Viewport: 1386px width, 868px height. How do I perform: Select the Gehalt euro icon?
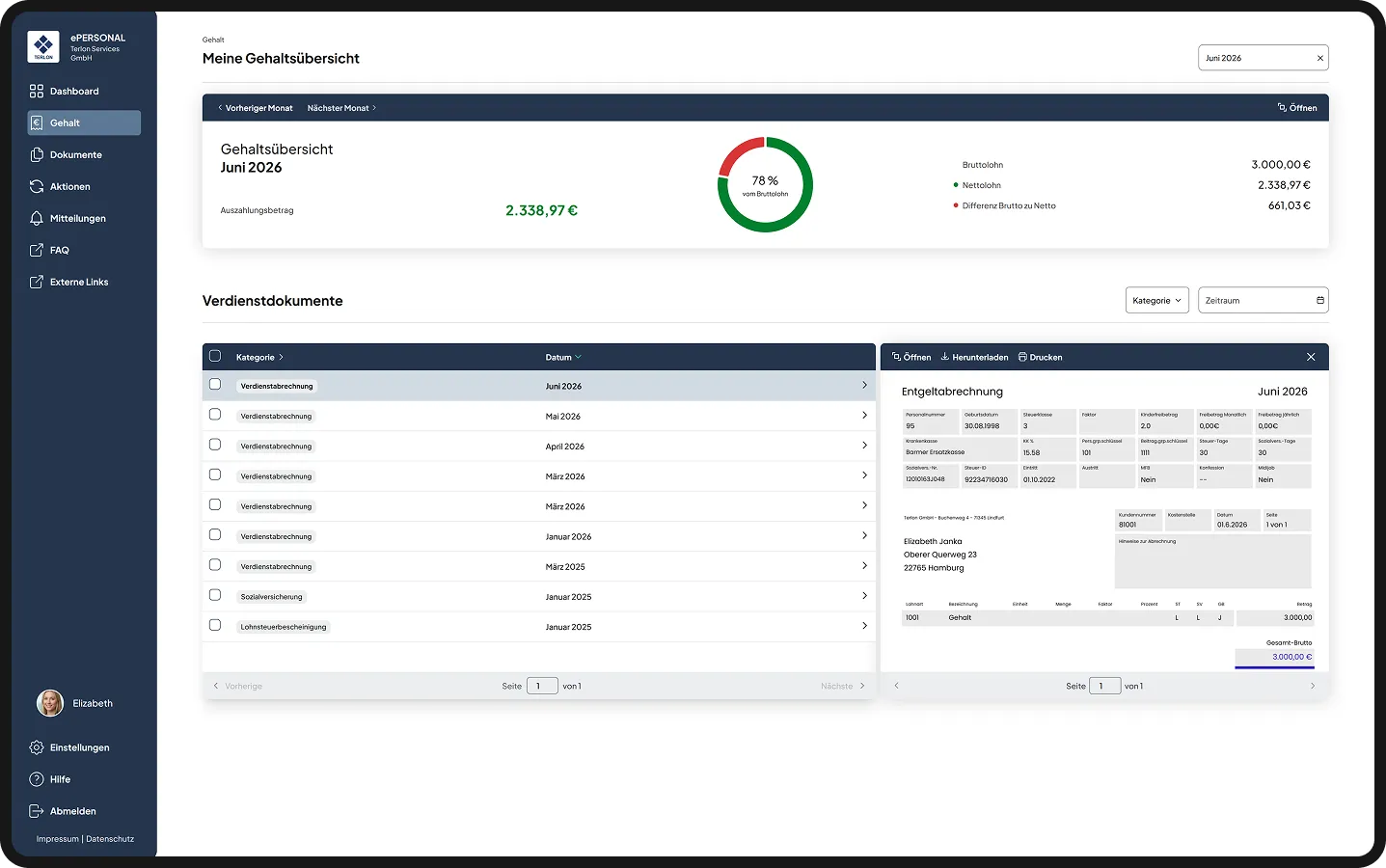click(37, 122)
